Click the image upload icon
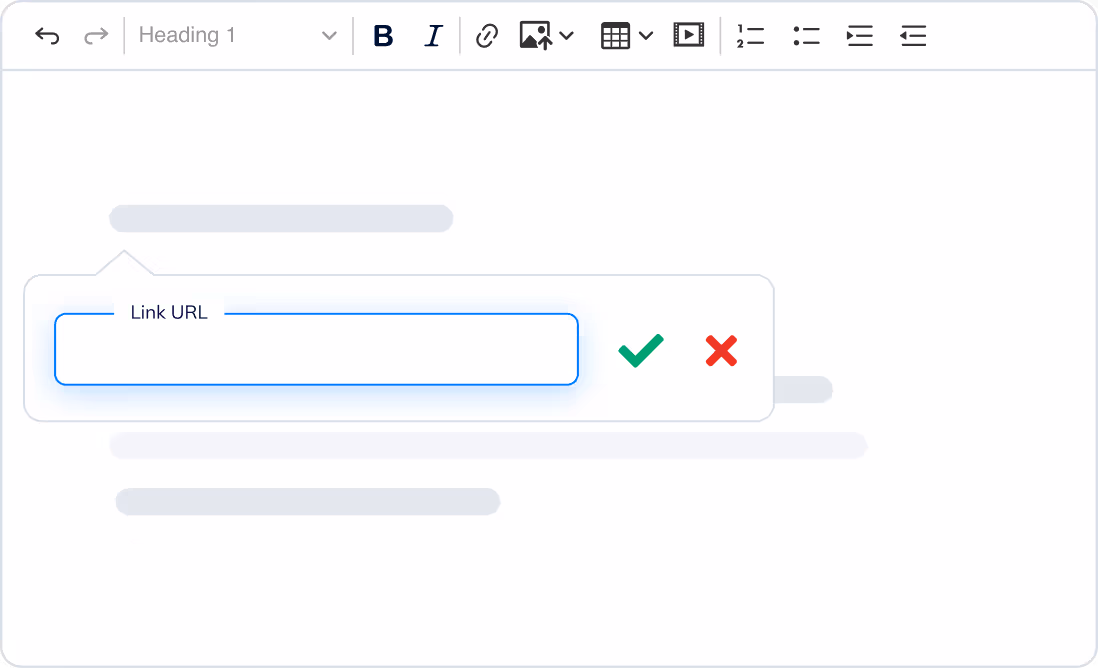 coord(536,36)
